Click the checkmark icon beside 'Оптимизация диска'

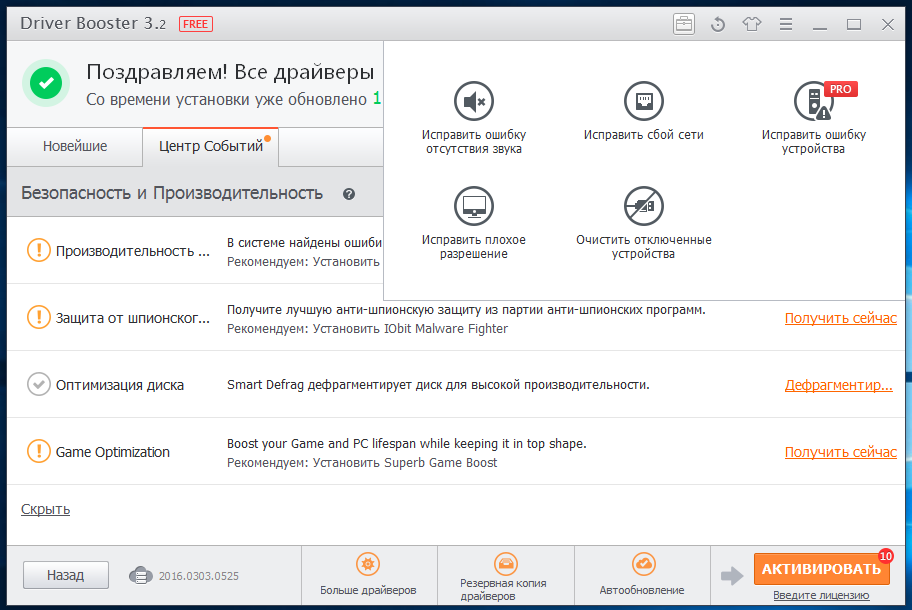pyautogui.click(x=39, y=384)
